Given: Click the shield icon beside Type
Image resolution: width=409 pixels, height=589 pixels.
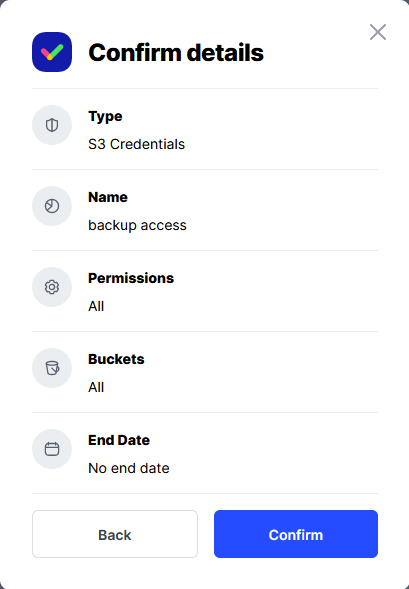Looking at the screenshot, I should (52, 125).
